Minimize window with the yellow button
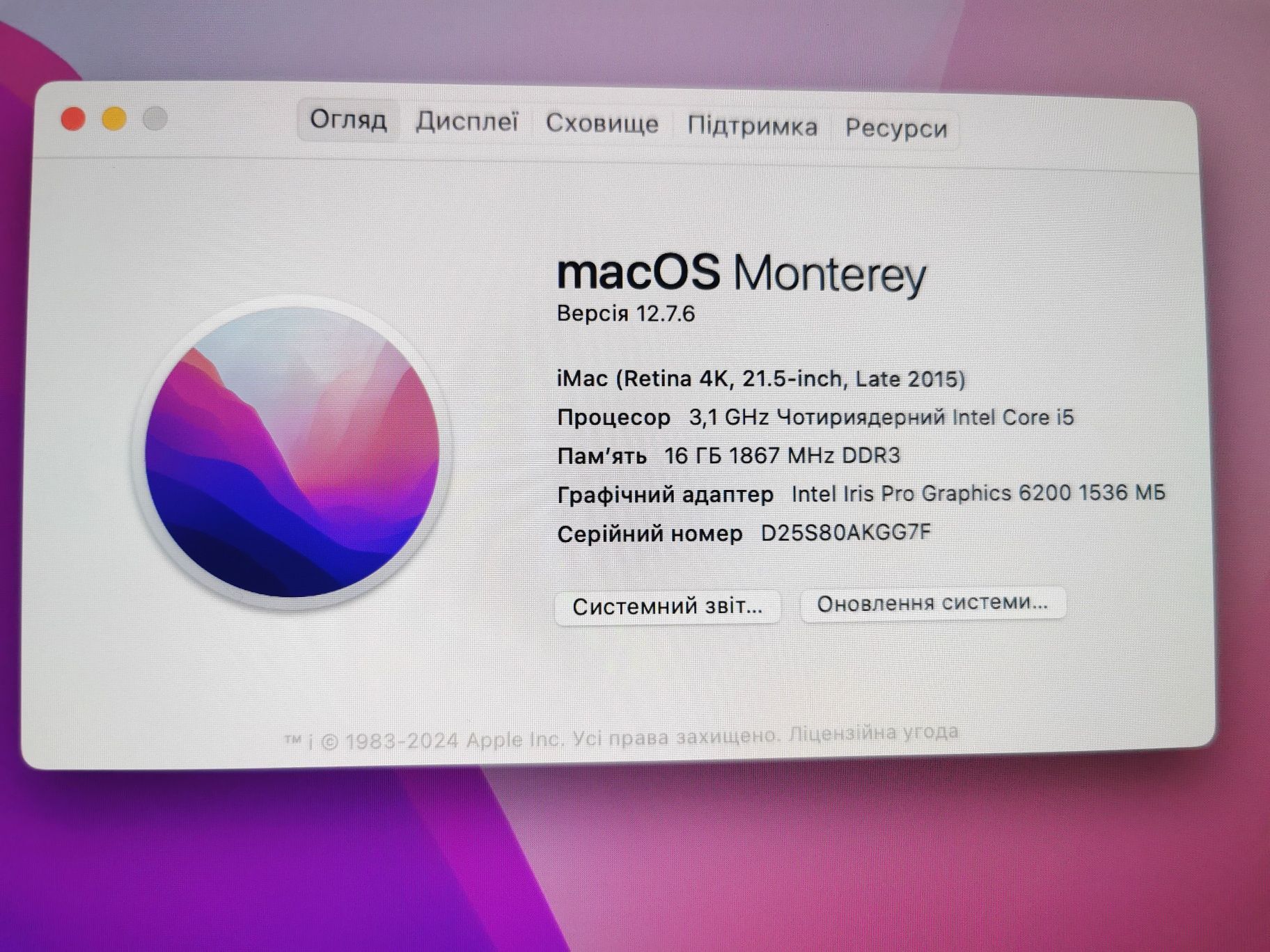This screenshot has height=952, width=1270. (x=114, y=118)
